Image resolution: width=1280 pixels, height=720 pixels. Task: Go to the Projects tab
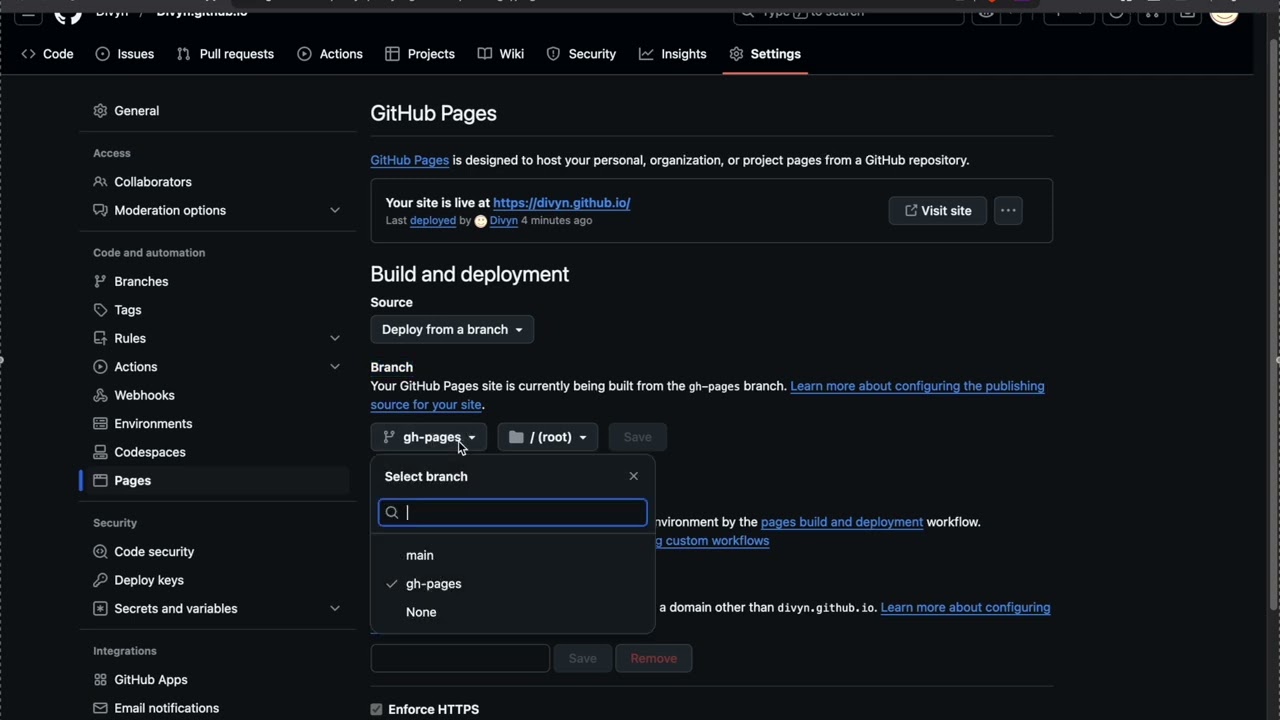[x=420, y=54]
